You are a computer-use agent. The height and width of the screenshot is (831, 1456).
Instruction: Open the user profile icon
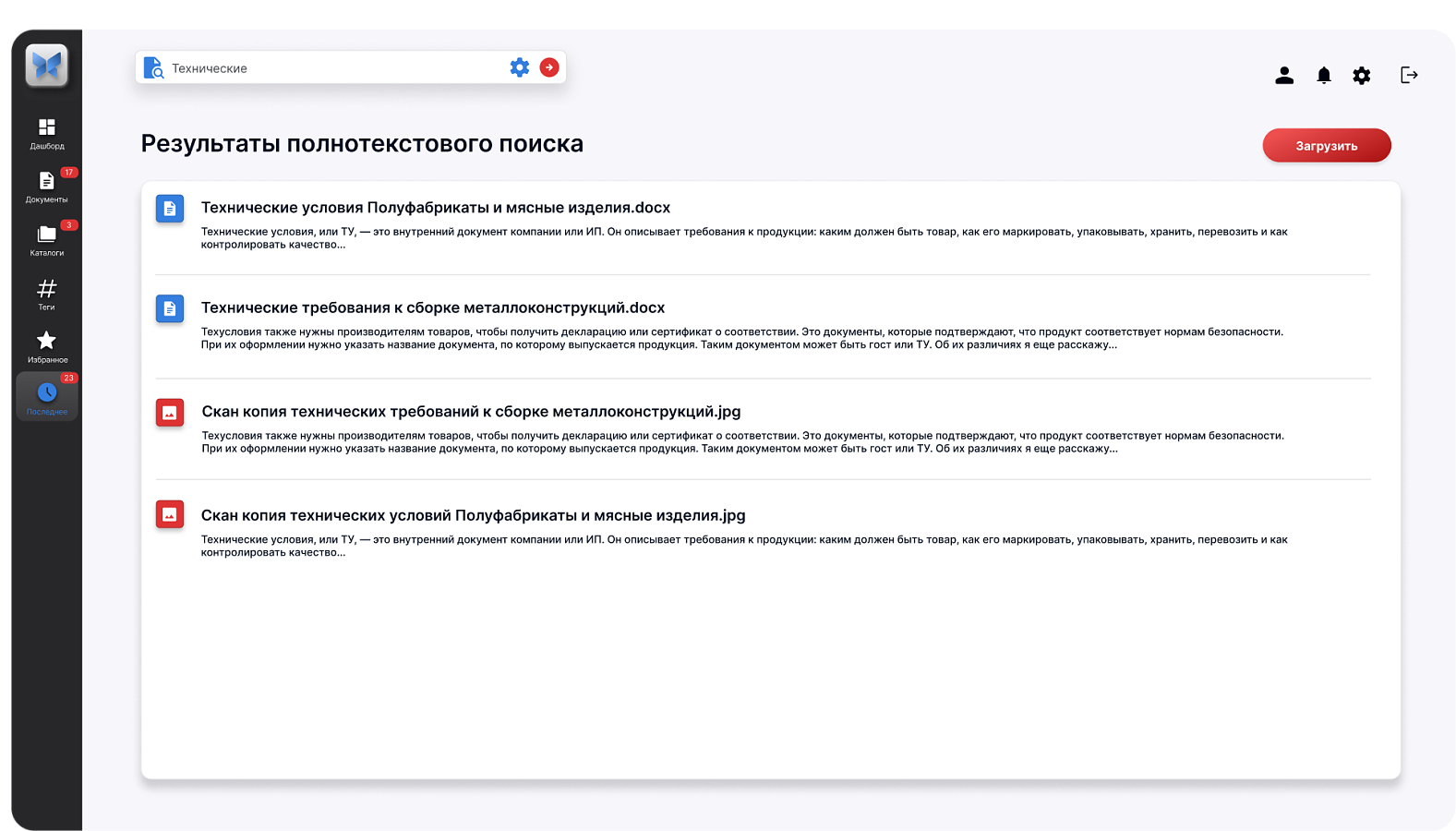point(1284,76)
